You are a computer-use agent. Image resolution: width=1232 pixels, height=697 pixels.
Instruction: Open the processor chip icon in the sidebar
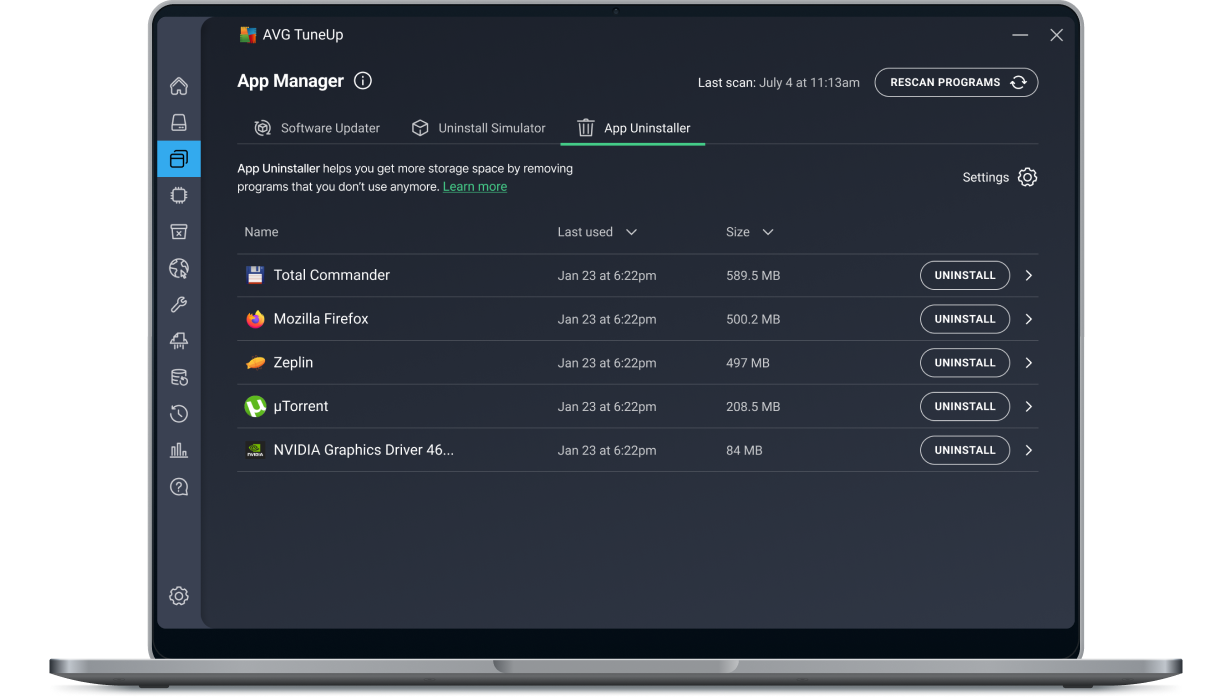tap(179, 195)
